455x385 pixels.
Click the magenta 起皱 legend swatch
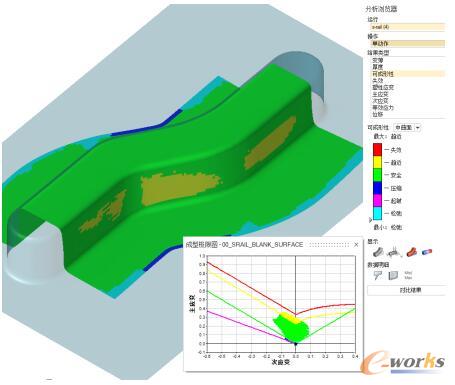pyautogui.click(x=377, y=200)
